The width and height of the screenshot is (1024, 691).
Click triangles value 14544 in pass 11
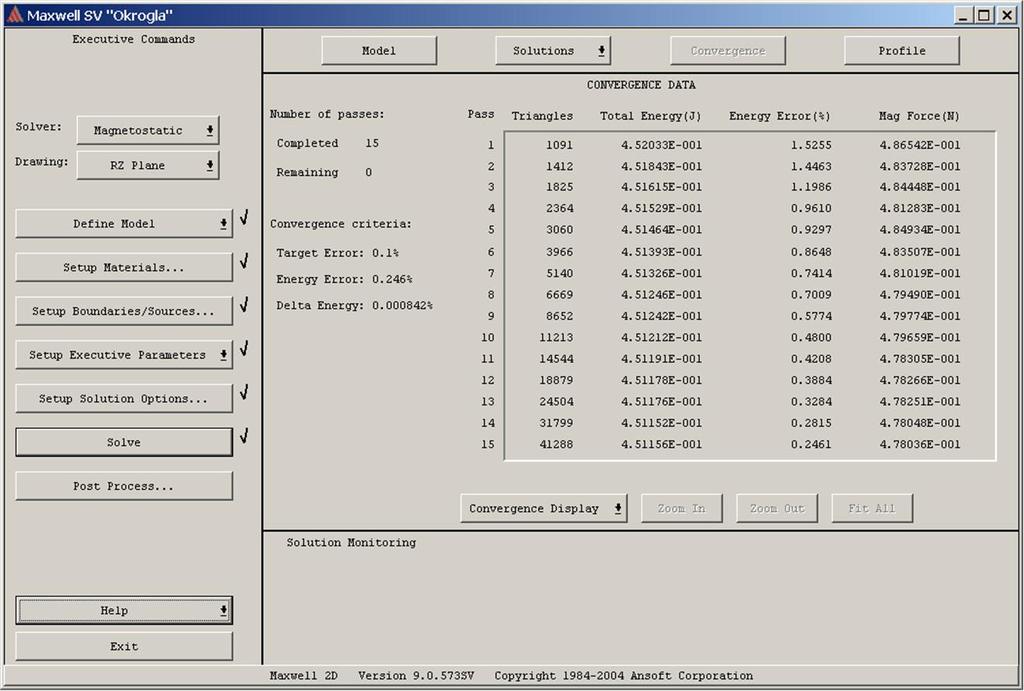pos(556,359)
